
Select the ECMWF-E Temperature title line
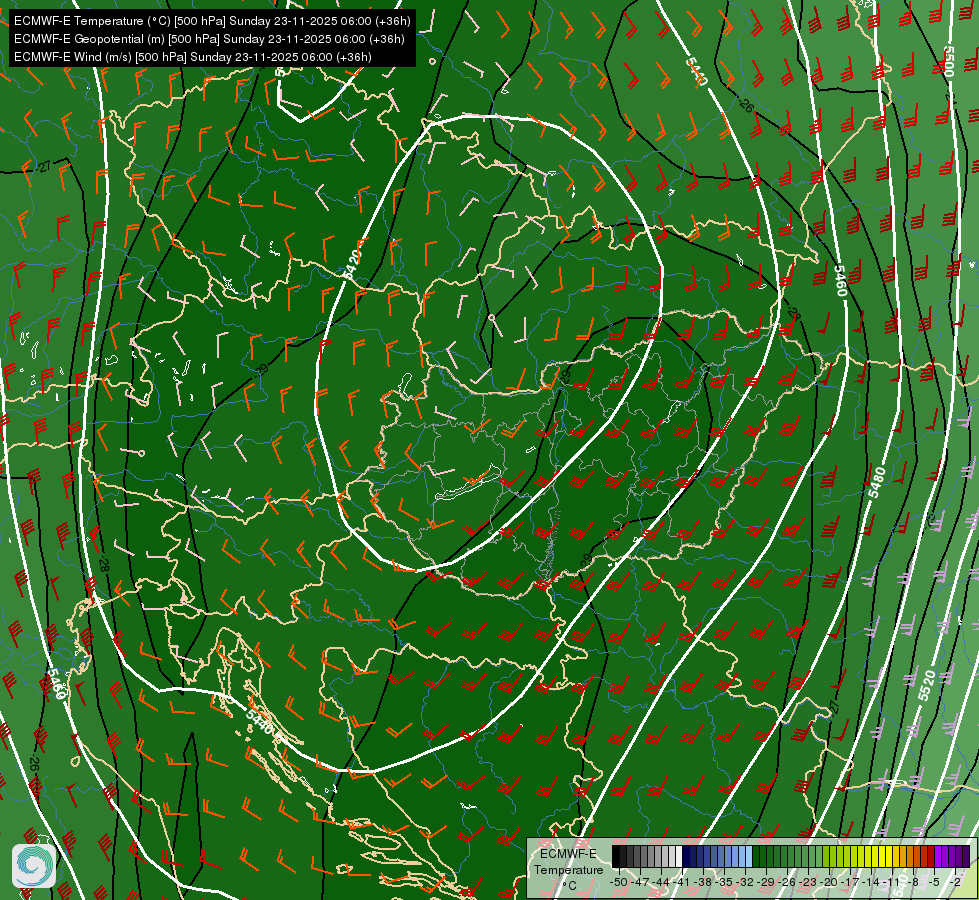coord(212,21)
